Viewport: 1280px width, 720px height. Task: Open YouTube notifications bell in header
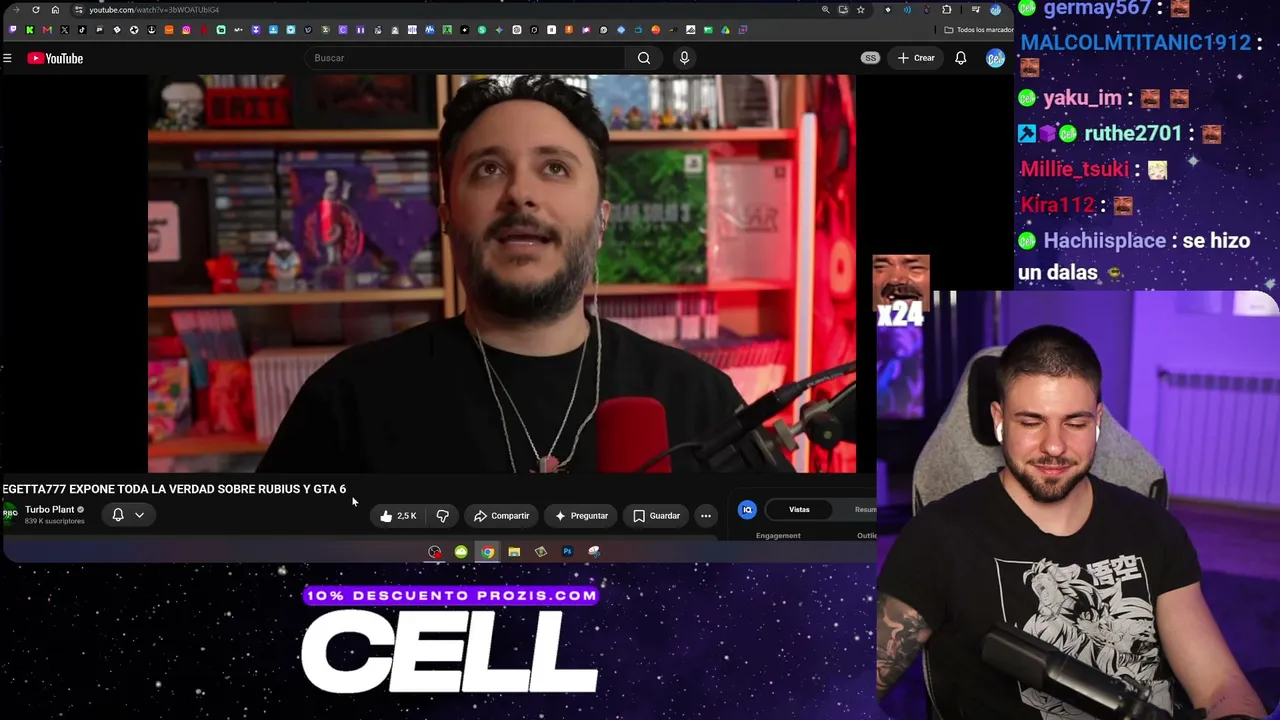[960, 58]
